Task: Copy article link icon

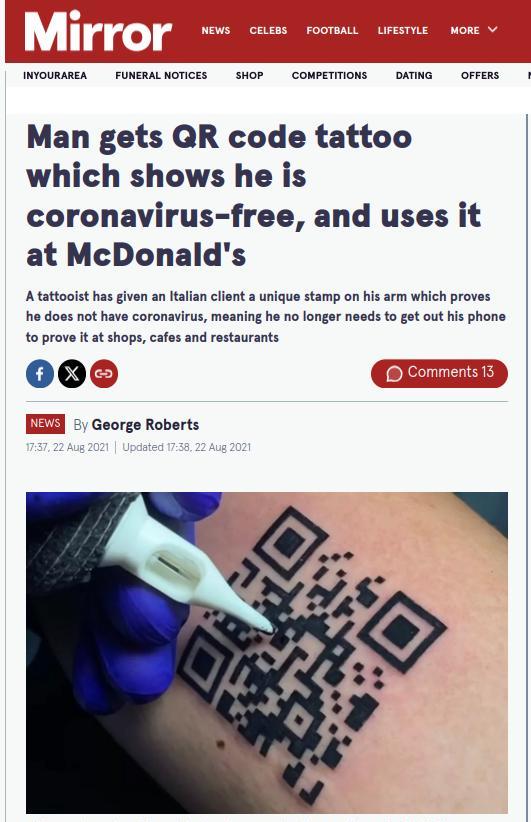Action: point(104,374)
